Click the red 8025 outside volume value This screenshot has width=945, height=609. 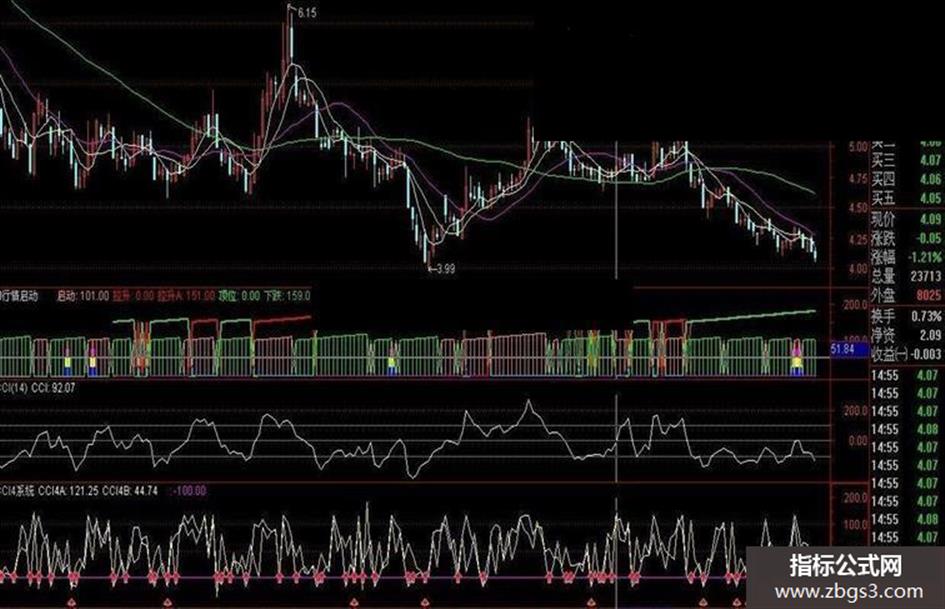coord(929,295)
